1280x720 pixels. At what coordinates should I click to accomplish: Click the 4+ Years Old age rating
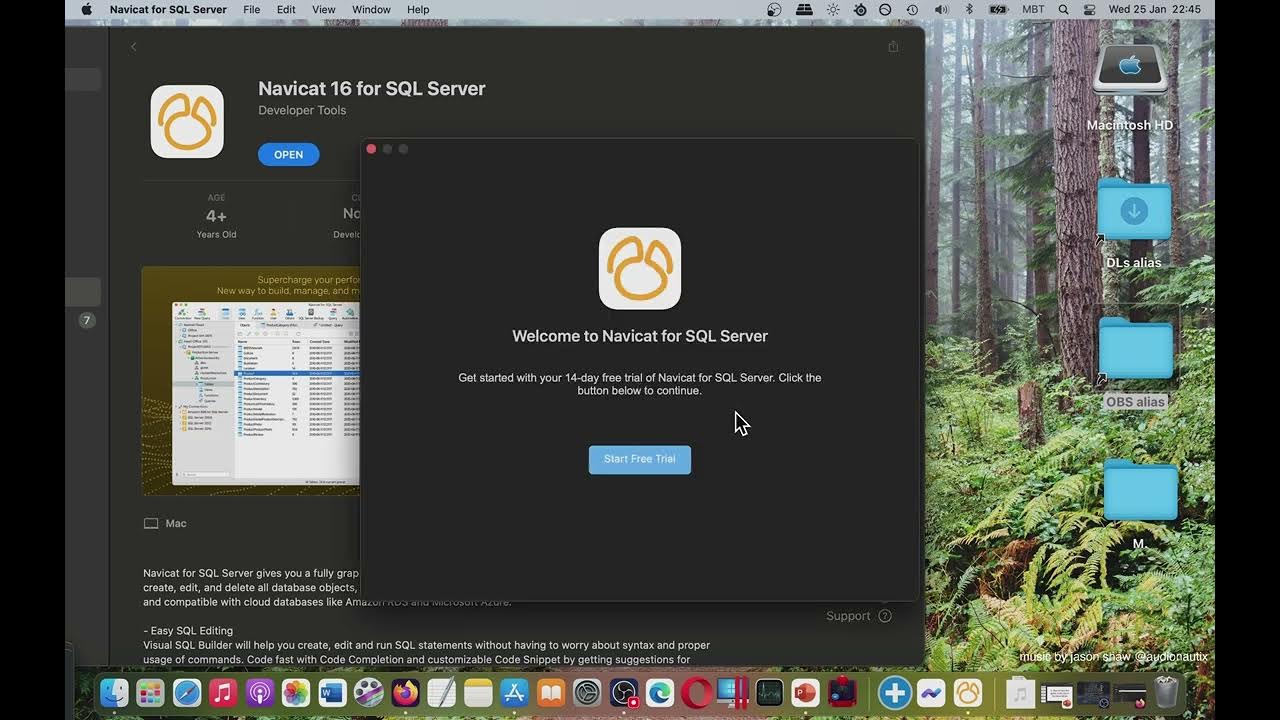216,216
